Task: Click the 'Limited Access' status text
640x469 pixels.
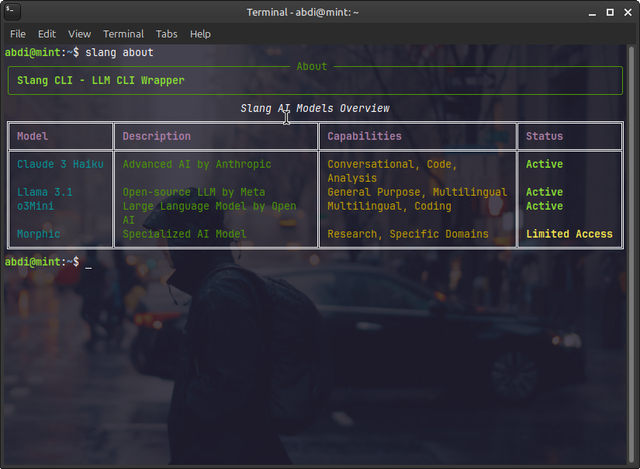Action: point(569,234)
